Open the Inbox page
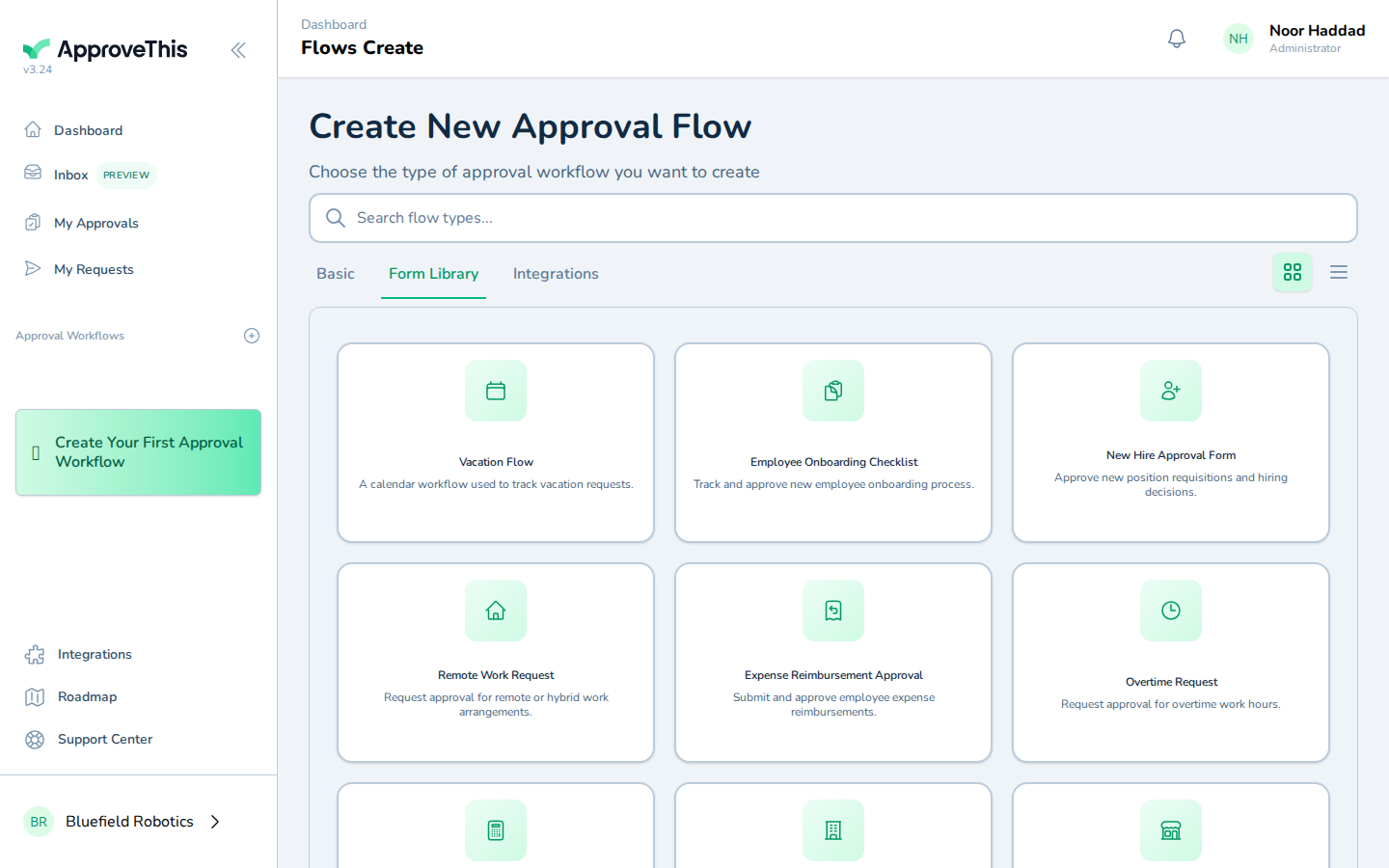Screen dimensions: 1389x868 [71, 175]
